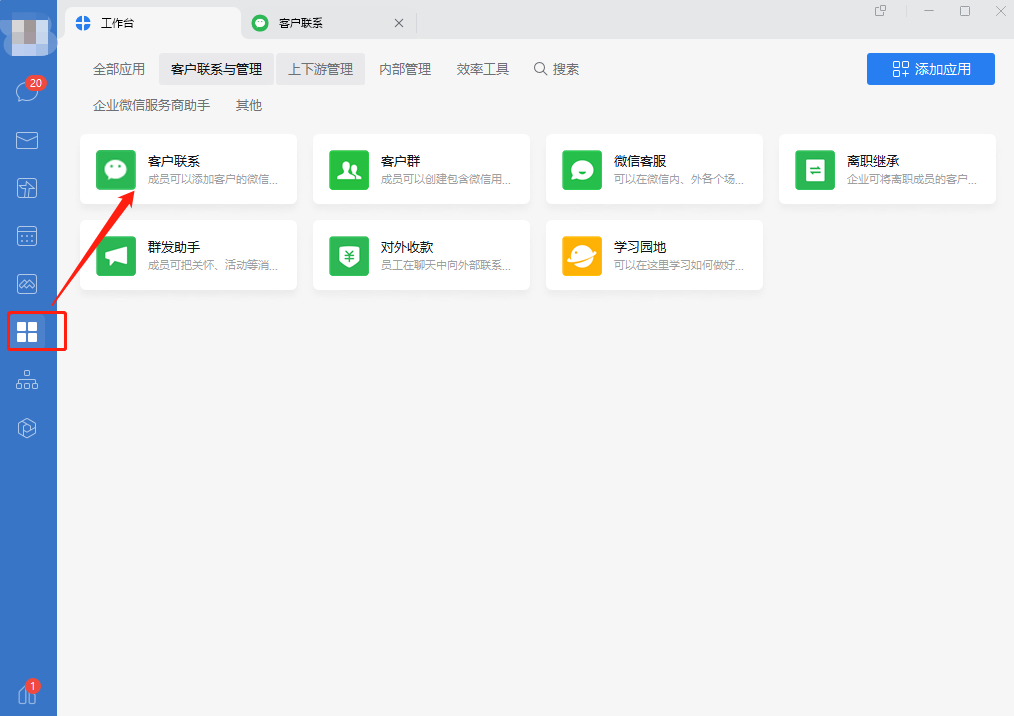Open the Messages chat icon in sidebar
Screen dimensions: 1014x716
click(27, 92)
